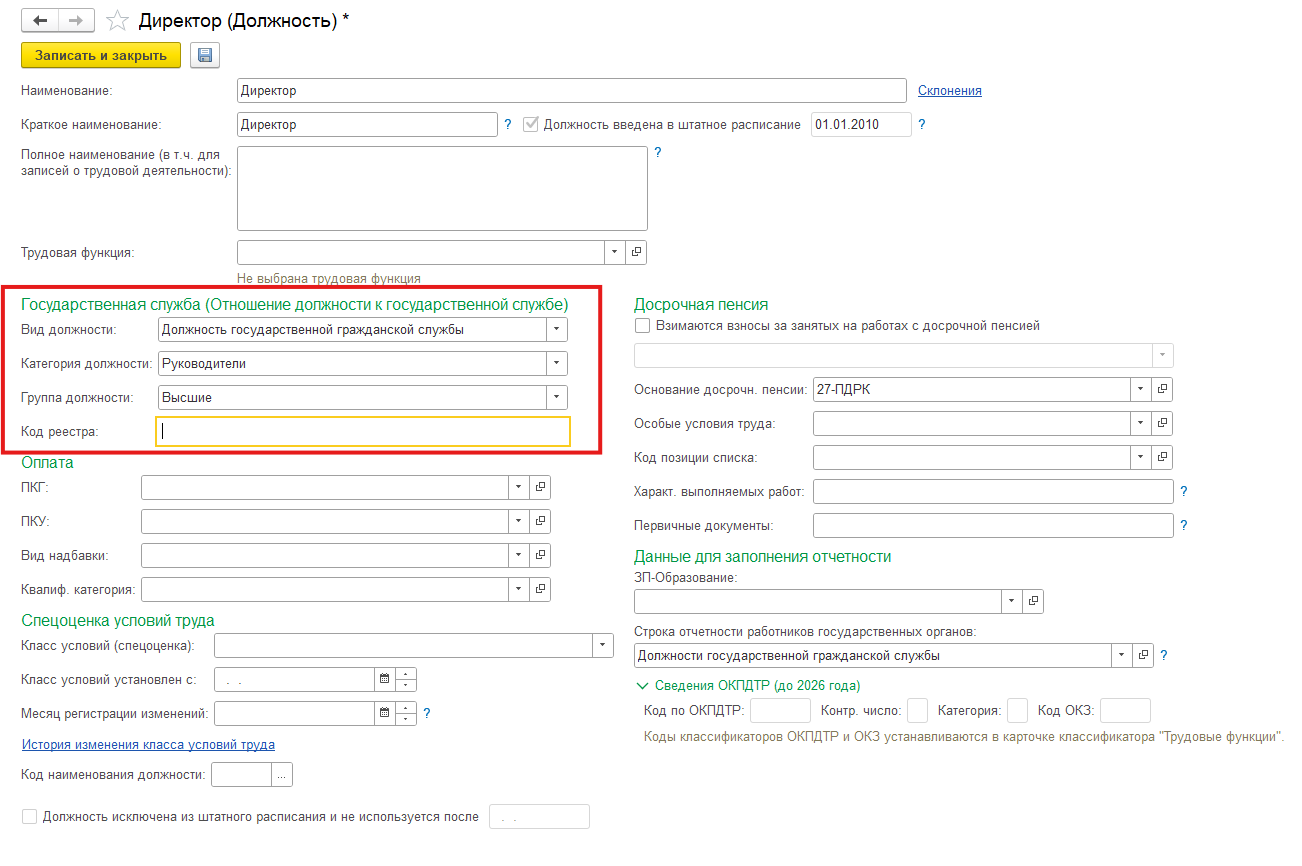
Task: Open Особые условия труда item form icon
Action: coord(1162,424)
